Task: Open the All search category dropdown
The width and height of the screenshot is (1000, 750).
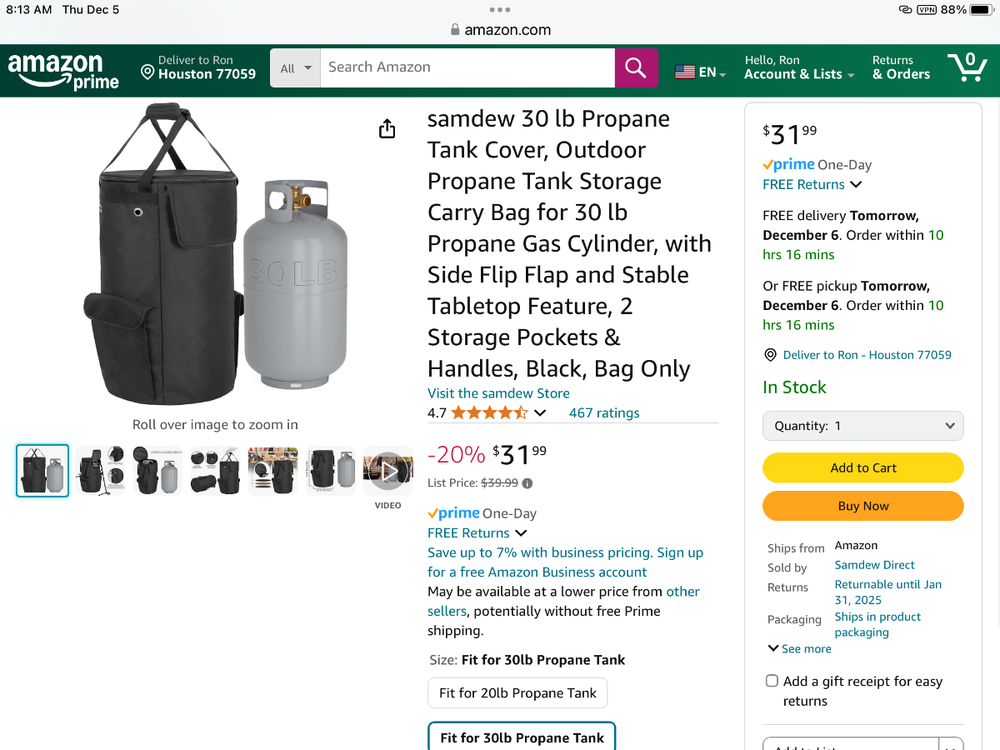Action: [295, 68]
